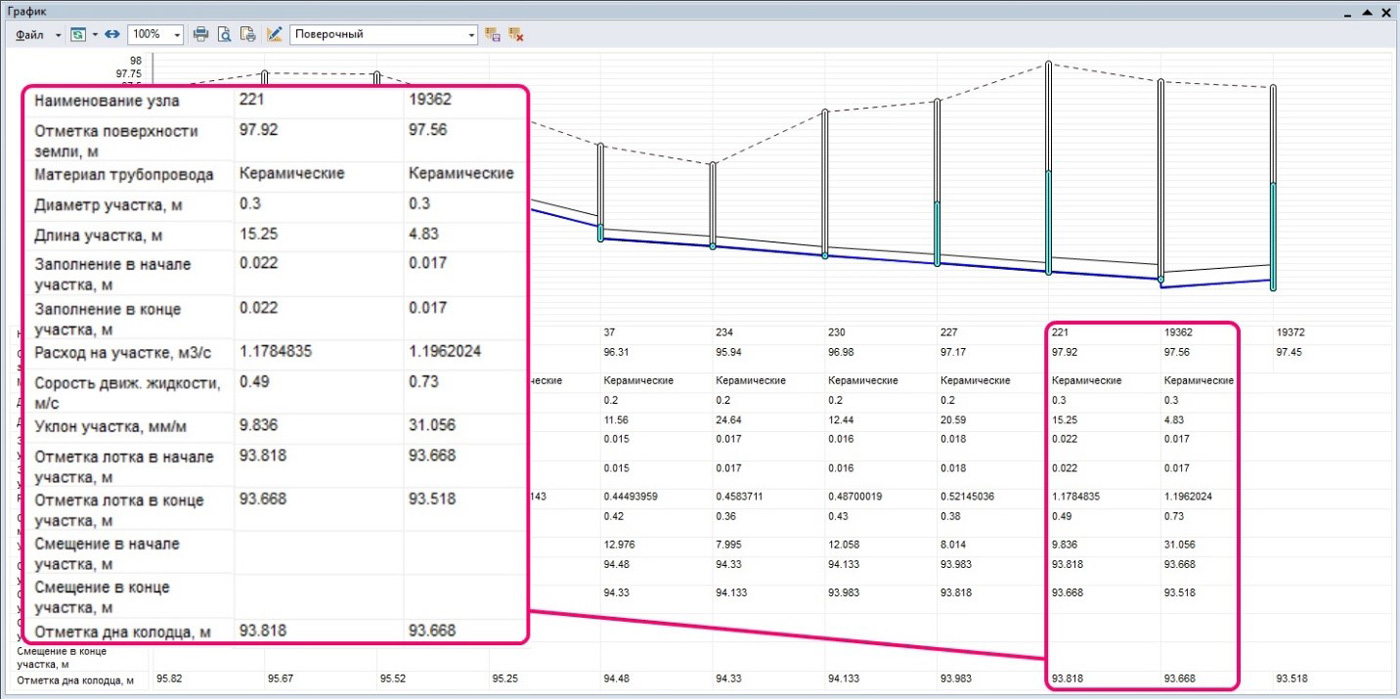Select well bottom elevation 95.82
Viewport: 1400px width, 699px height.
[170, 679]
